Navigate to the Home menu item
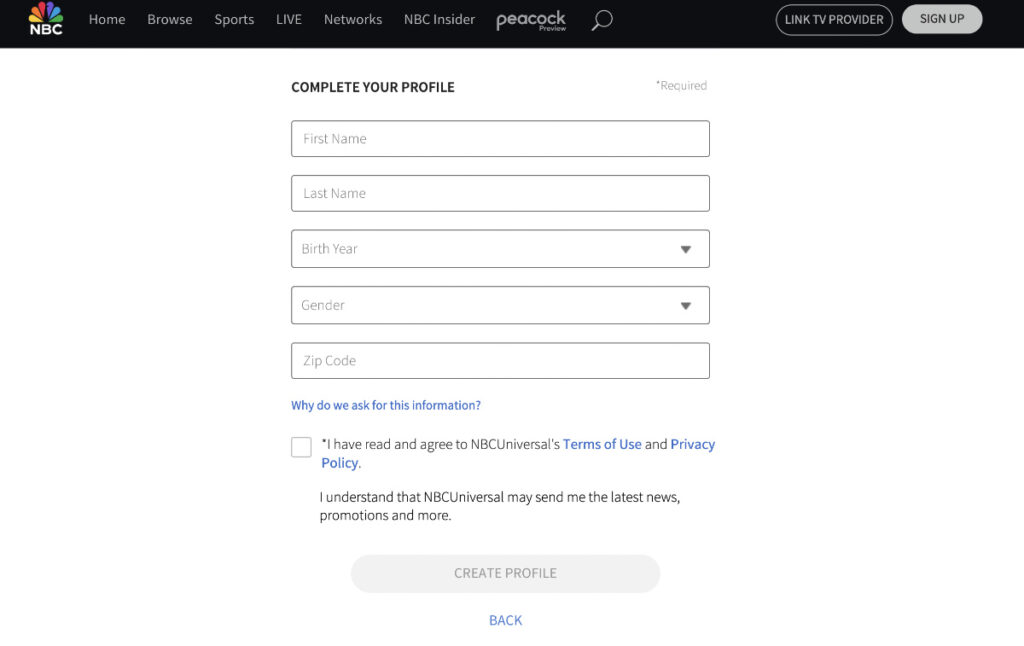 pos(107,19)
